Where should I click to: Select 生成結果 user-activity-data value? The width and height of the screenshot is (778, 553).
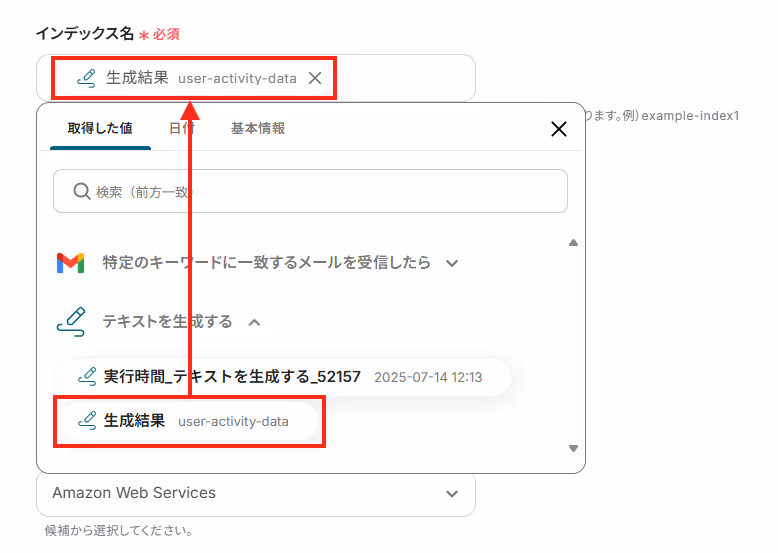click(x=191, y=421)
